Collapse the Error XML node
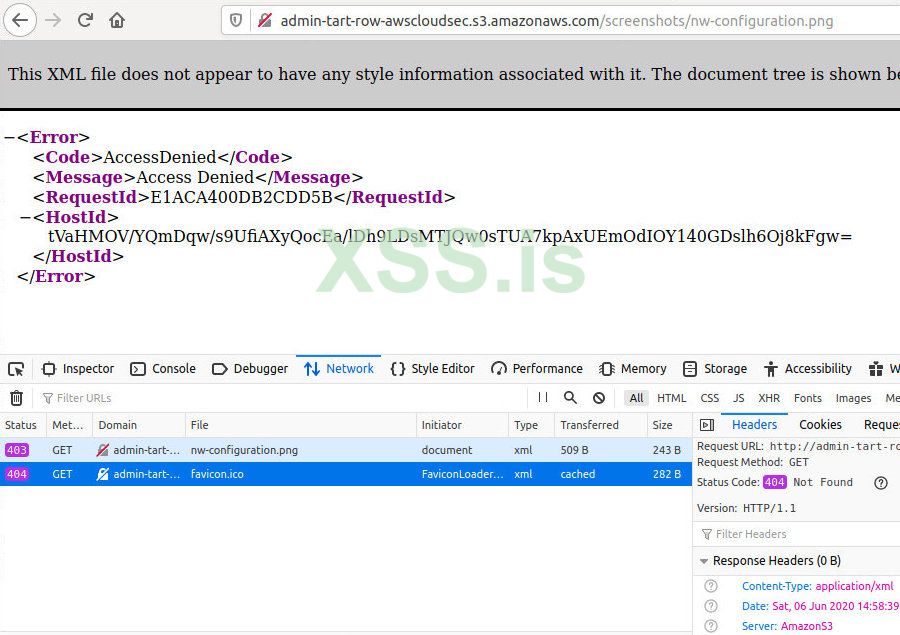Viewport: 900px width, 635px height. [x=9, y=137]
